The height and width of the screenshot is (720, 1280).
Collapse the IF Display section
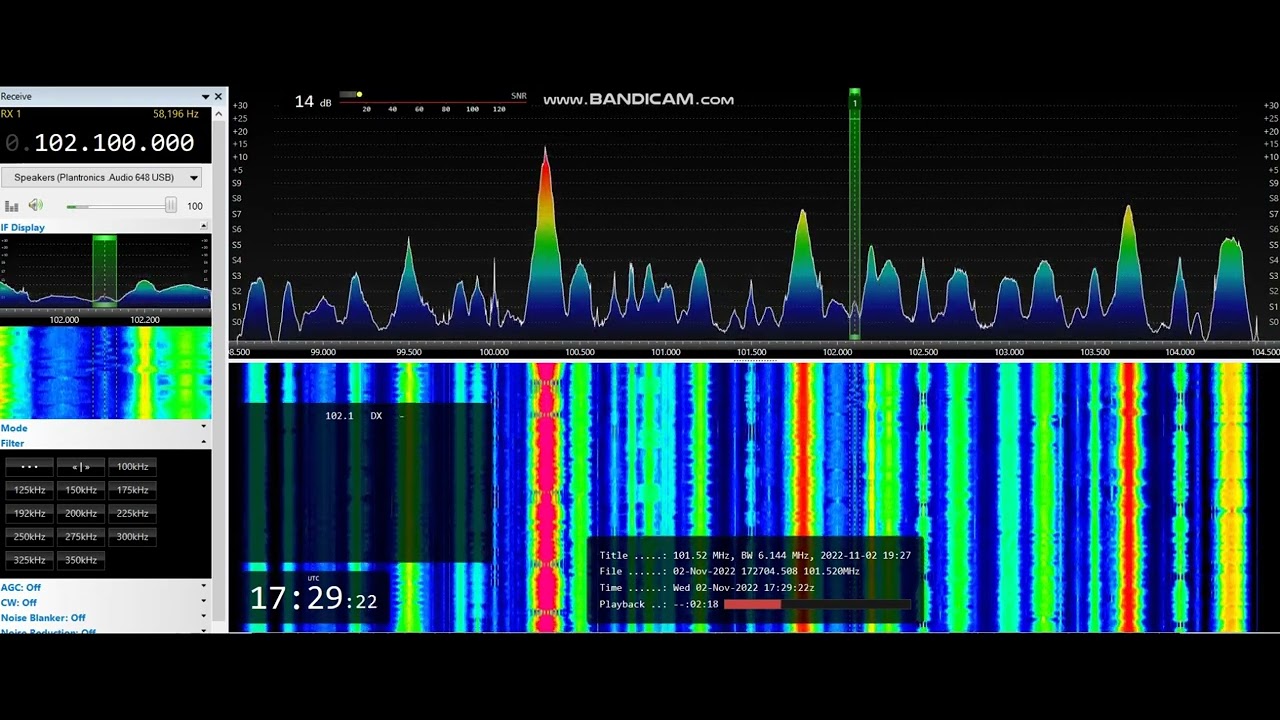click(x=204, y=227)
